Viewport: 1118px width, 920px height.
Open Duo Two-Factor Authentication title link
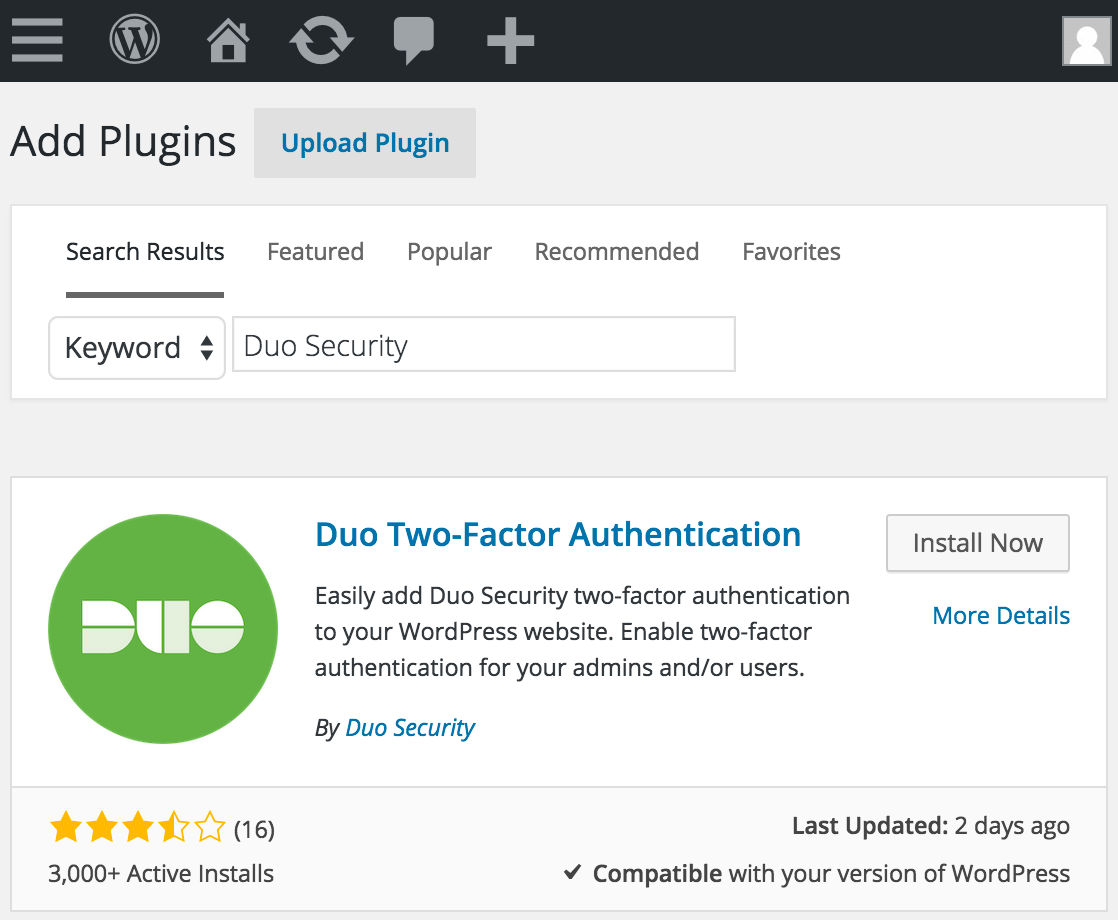[558, 534]
